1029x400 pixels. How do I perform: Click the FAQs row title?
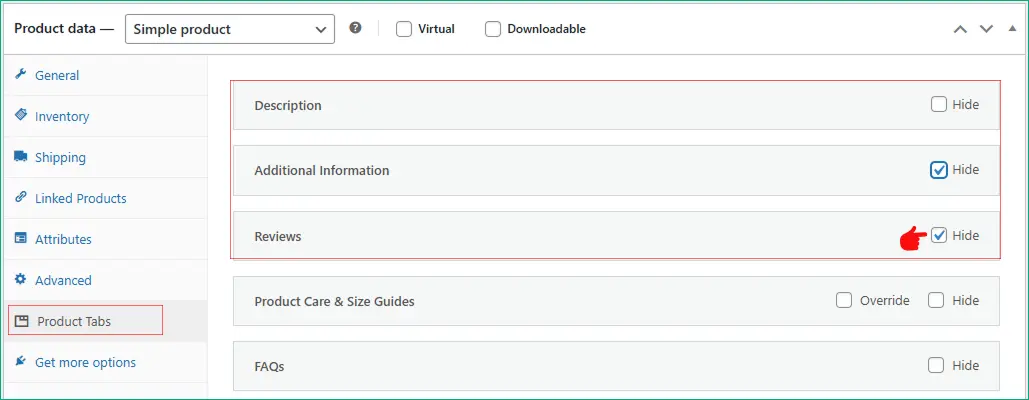tap(269, 367)
